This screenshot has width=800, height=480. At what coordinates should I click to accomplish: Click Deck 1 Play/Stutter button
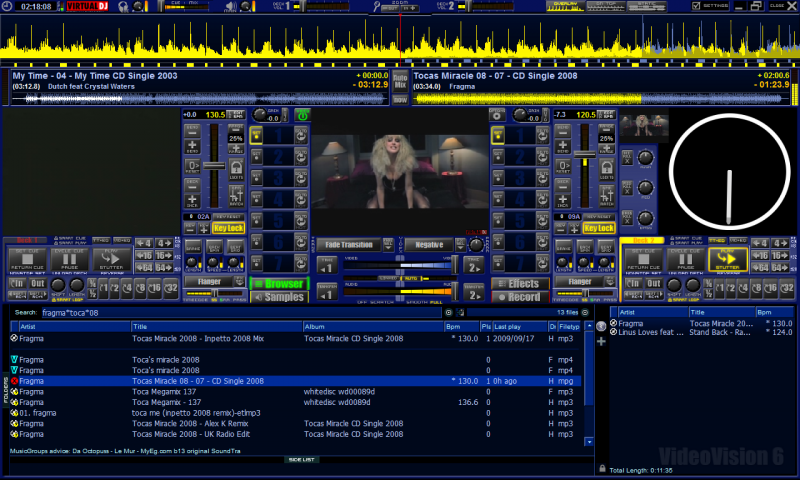coord(111,260)
